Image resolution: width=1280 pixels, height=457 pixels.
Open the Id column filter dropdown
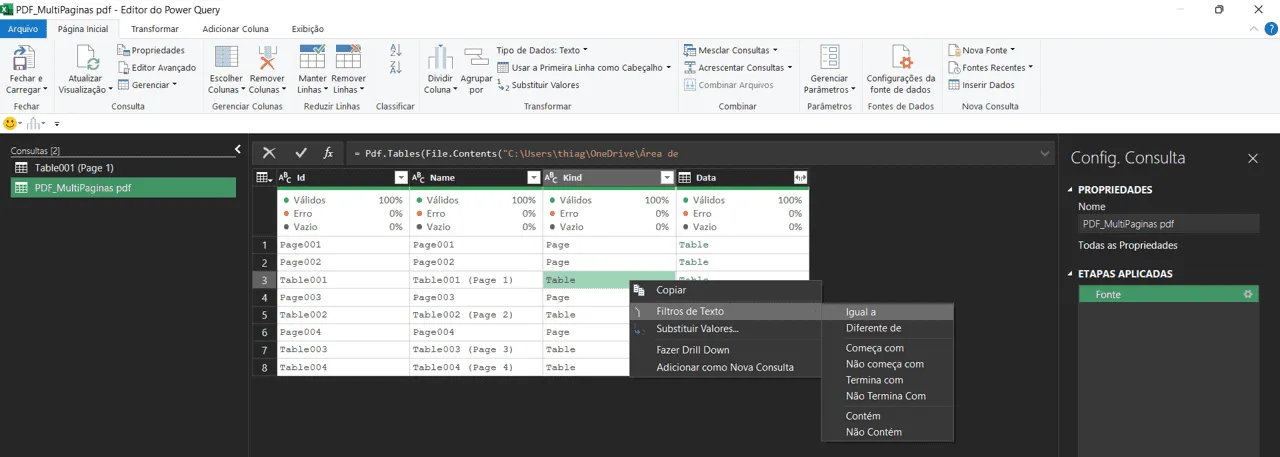point(401,177)
